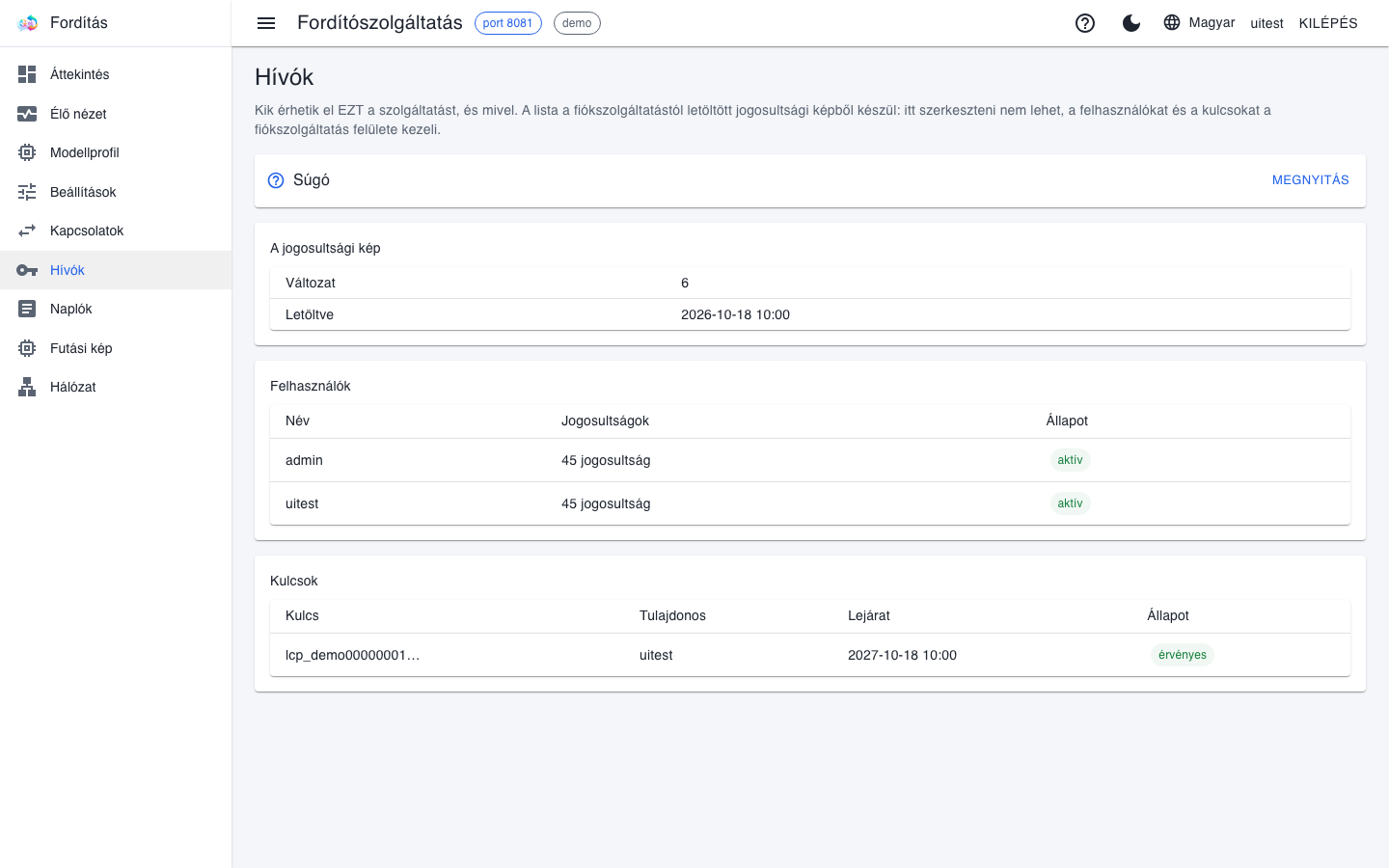Viewport: 1389px width, 868px height.
Task: Open Kapcsolatok from sidebar
Action: click(116, 231)
